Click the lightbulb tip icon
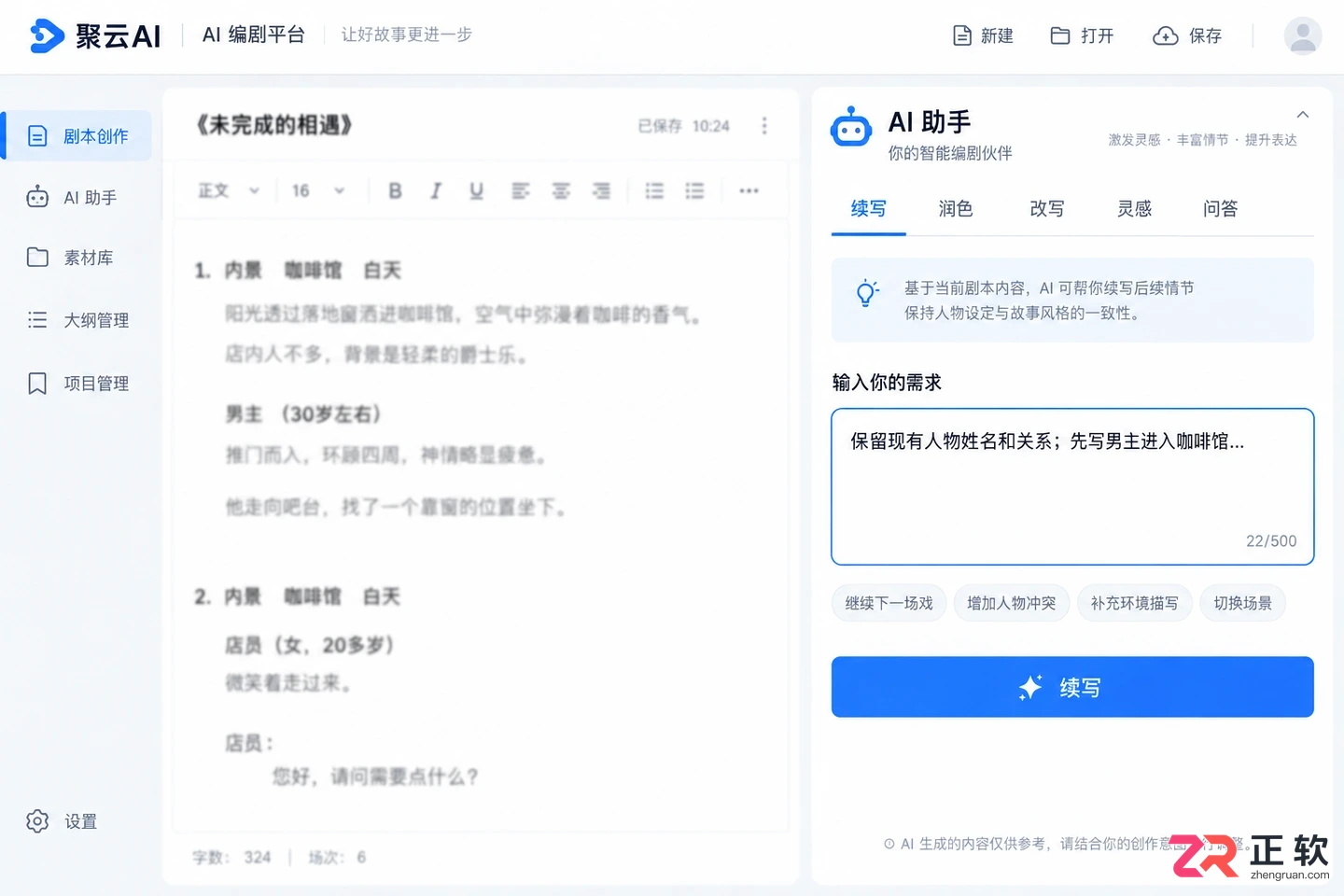 click(867, 294)
